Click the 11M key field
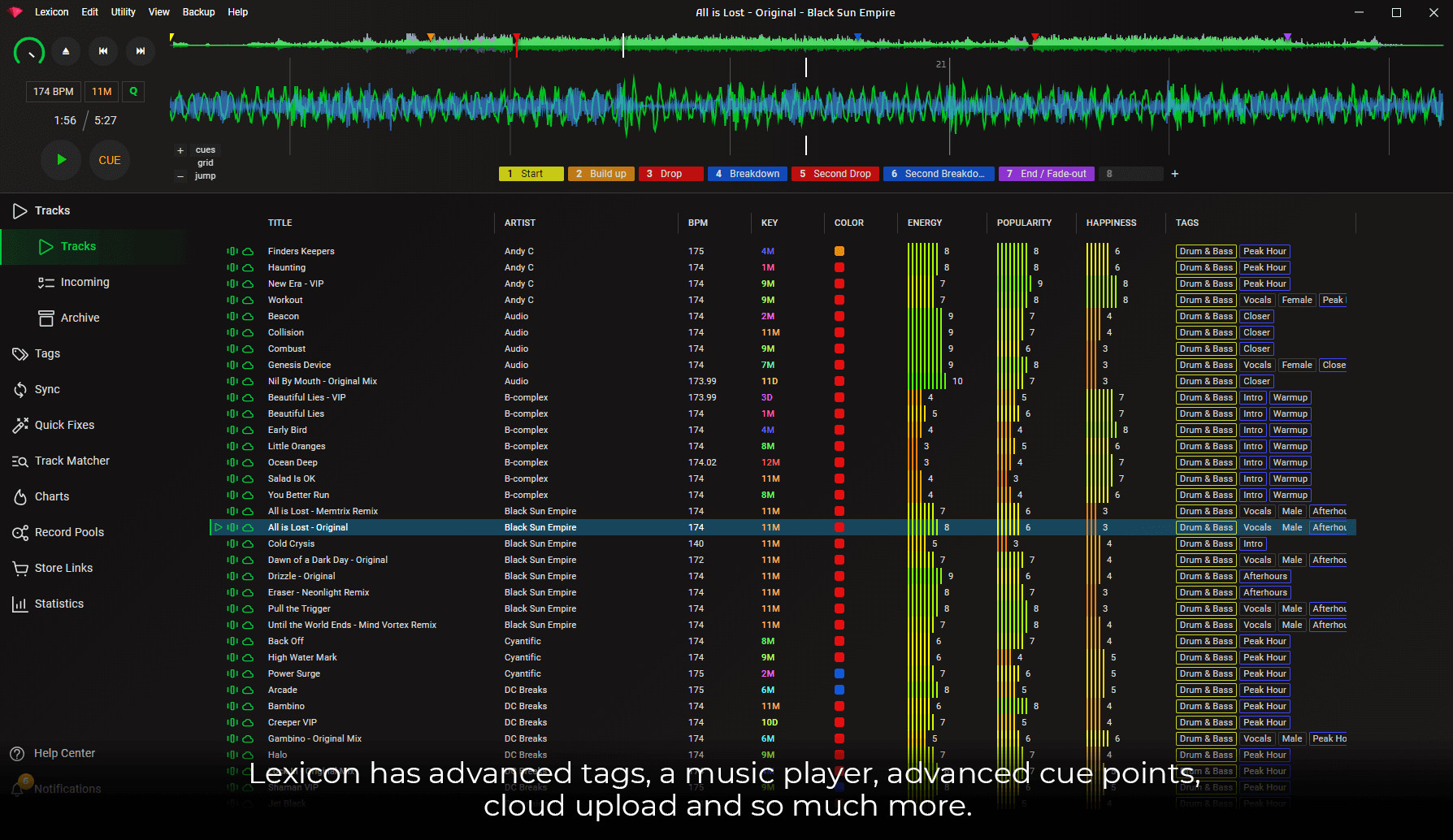Screen dimensions: 1453x840 coord(102,92)
